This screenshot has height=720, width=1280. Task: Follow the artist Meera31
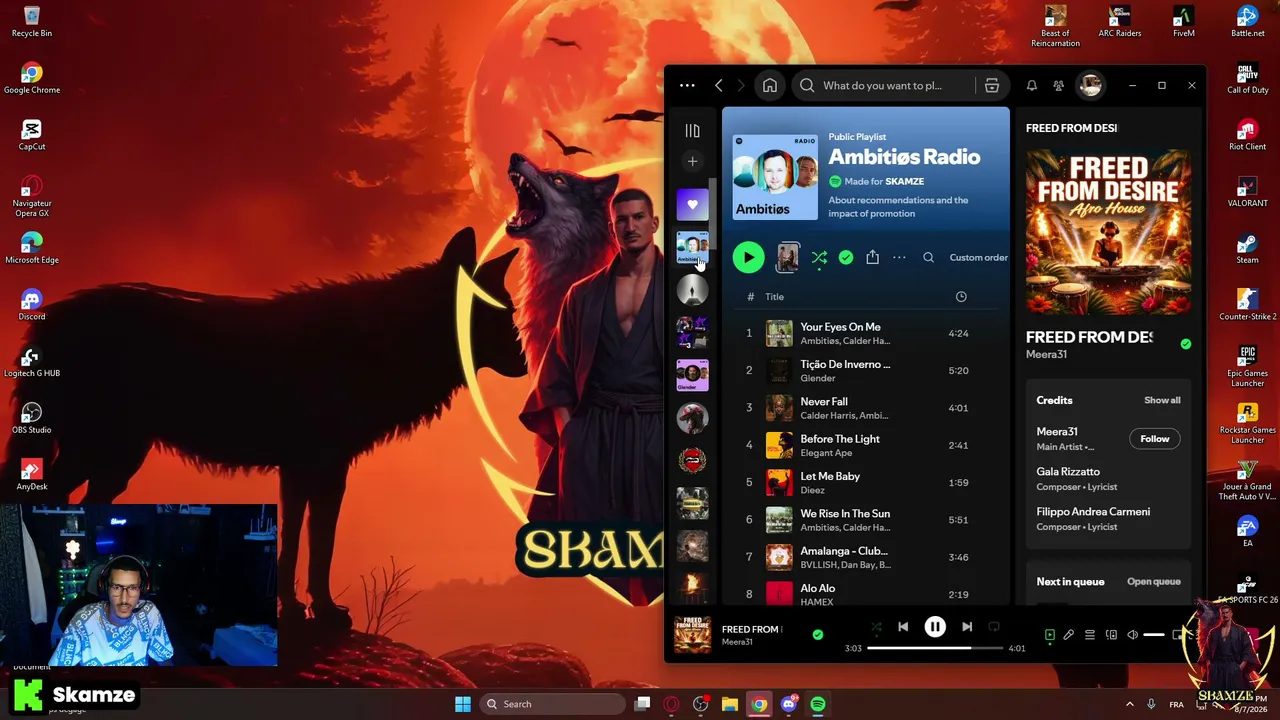[x=1154, y=439]
